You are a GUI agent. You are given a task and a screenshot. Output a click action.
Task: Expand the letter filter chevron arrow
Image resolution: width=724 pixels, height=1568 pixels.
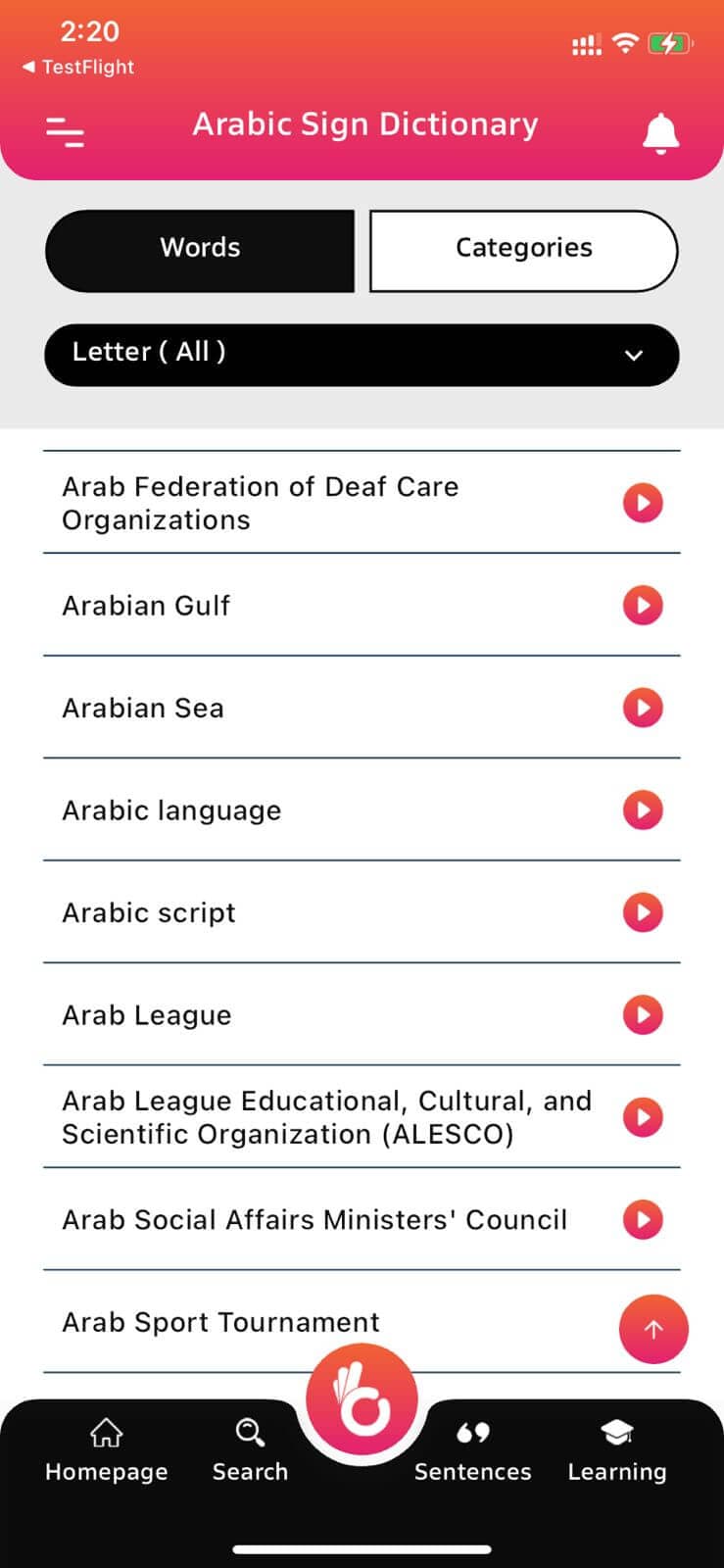pyautogui.click(x=634, y=355)
